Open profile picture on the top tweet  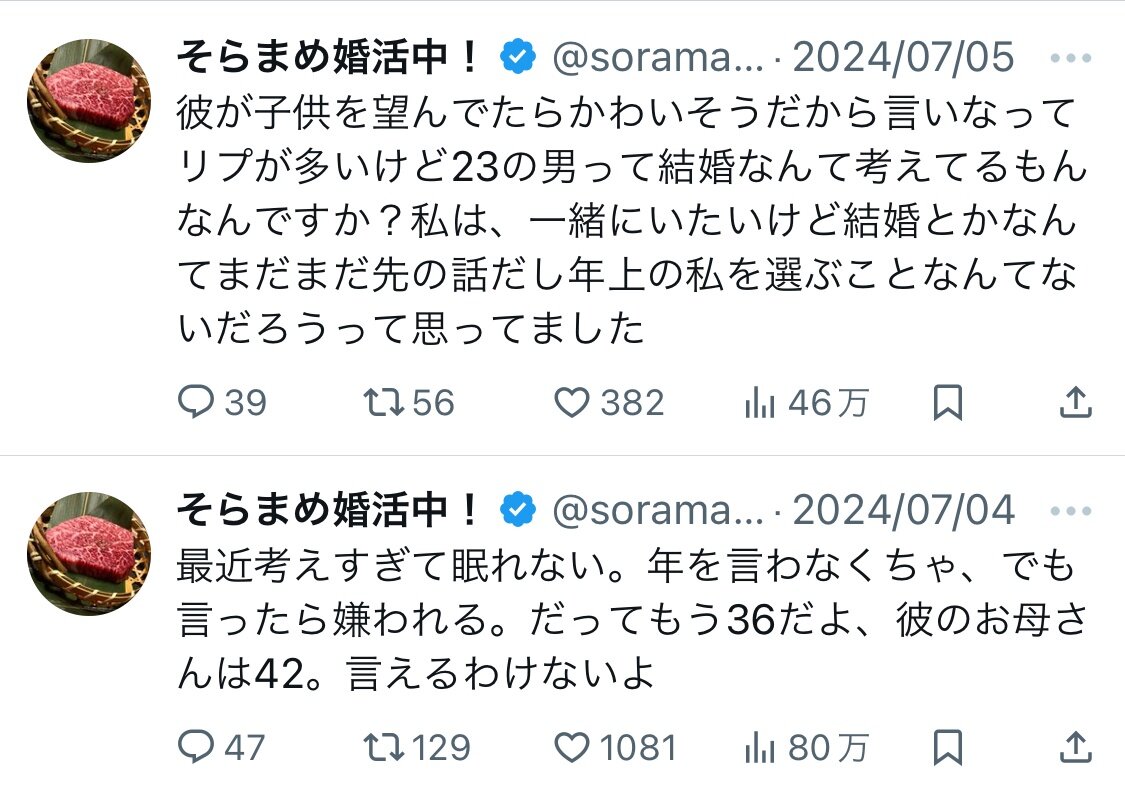88,100
